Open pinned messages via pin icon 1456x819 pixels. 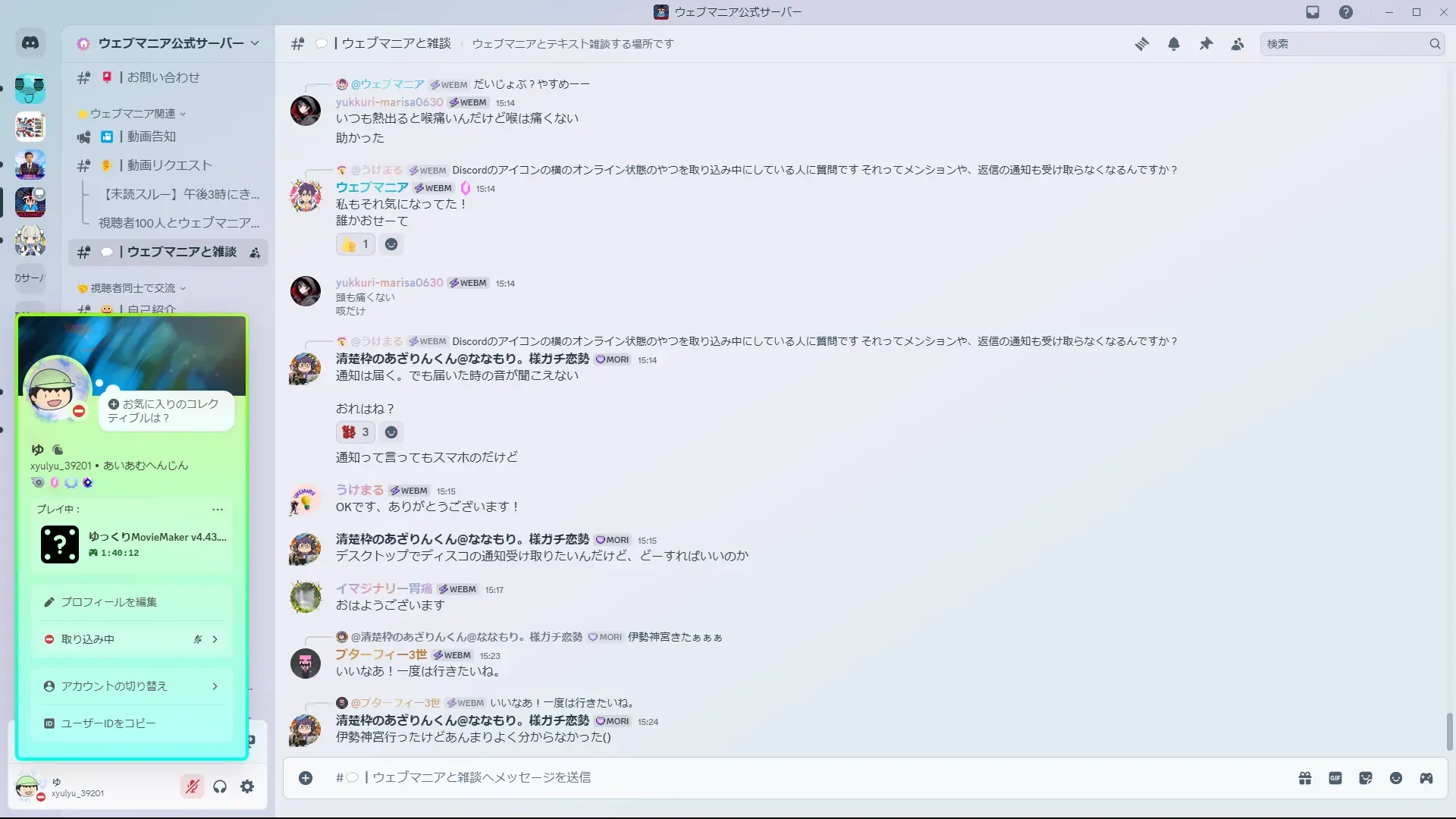tap(1206, 44)
